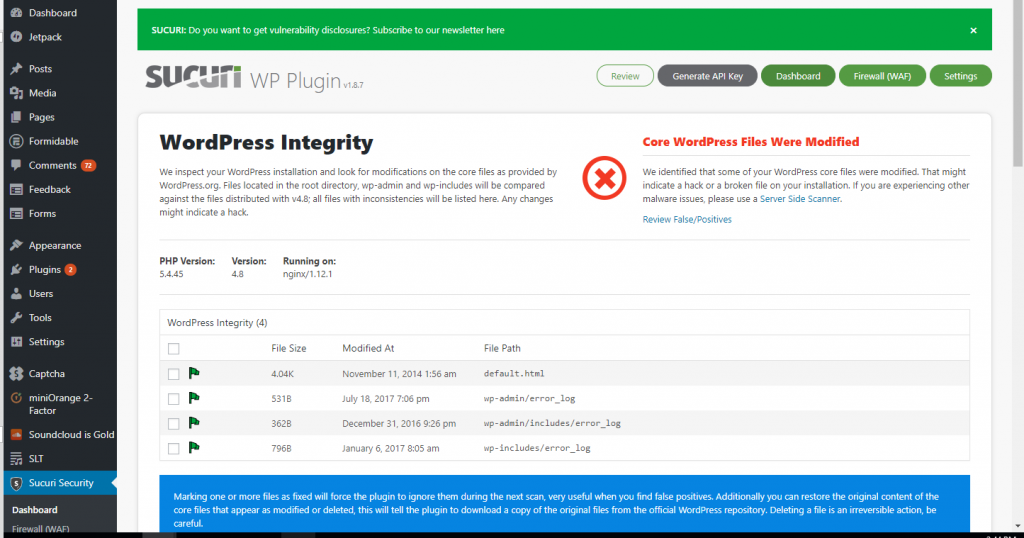Click the Sucuri logo in the header

193,76
